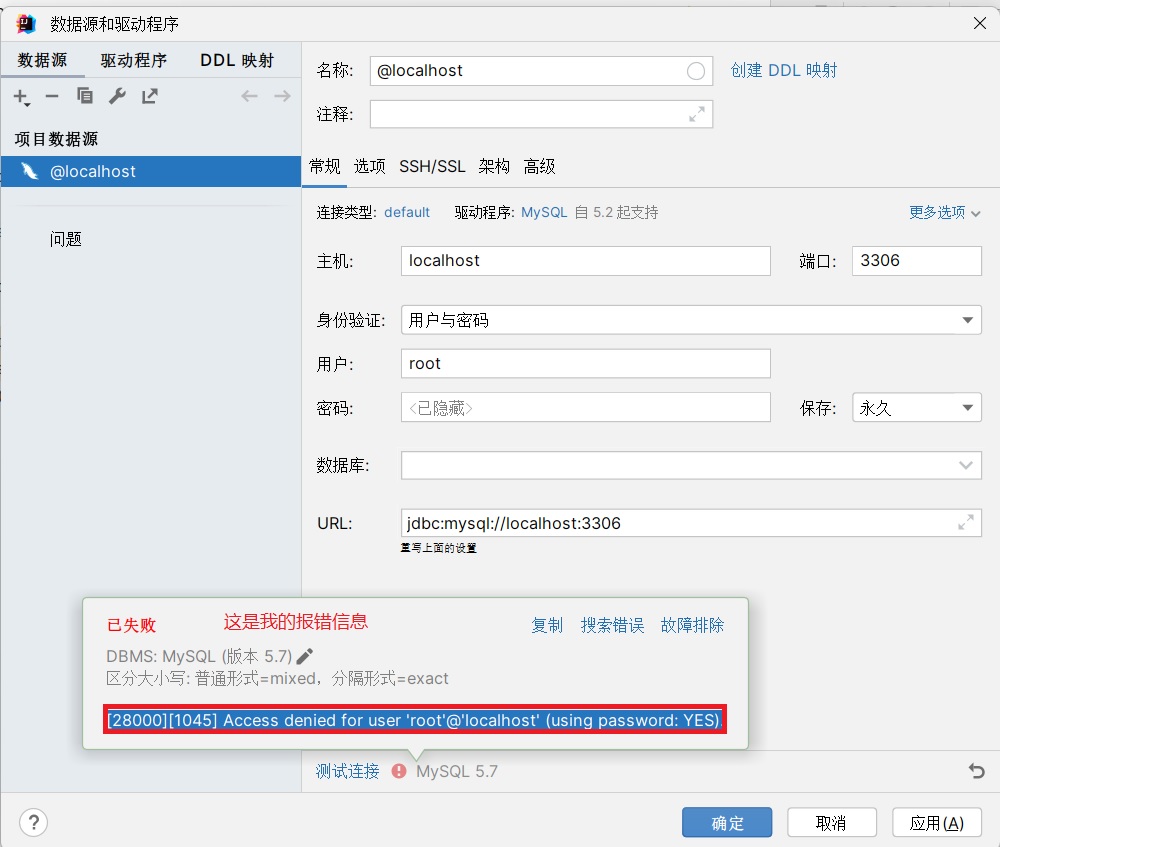1152x847 pixels.
Task: Click the back navigation arrow
Action: pos(250,96)
